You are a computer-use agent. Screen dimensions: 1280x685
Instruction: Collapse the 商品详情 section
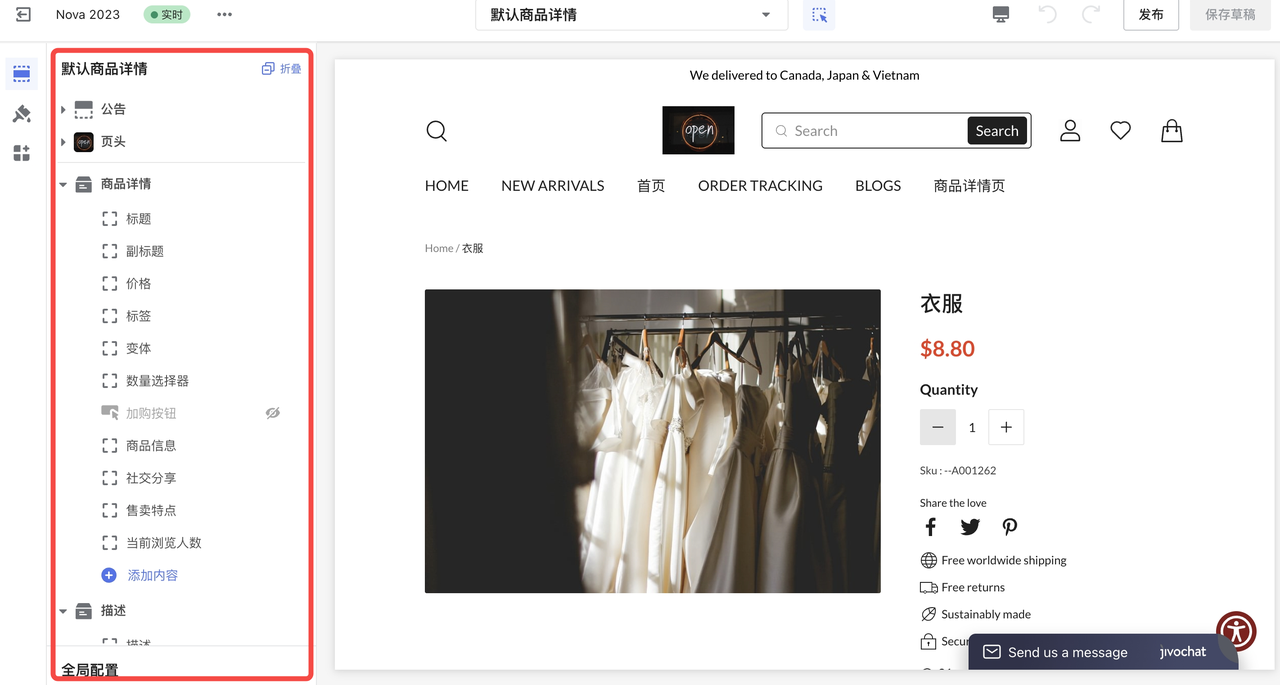(x=63, y=183)
